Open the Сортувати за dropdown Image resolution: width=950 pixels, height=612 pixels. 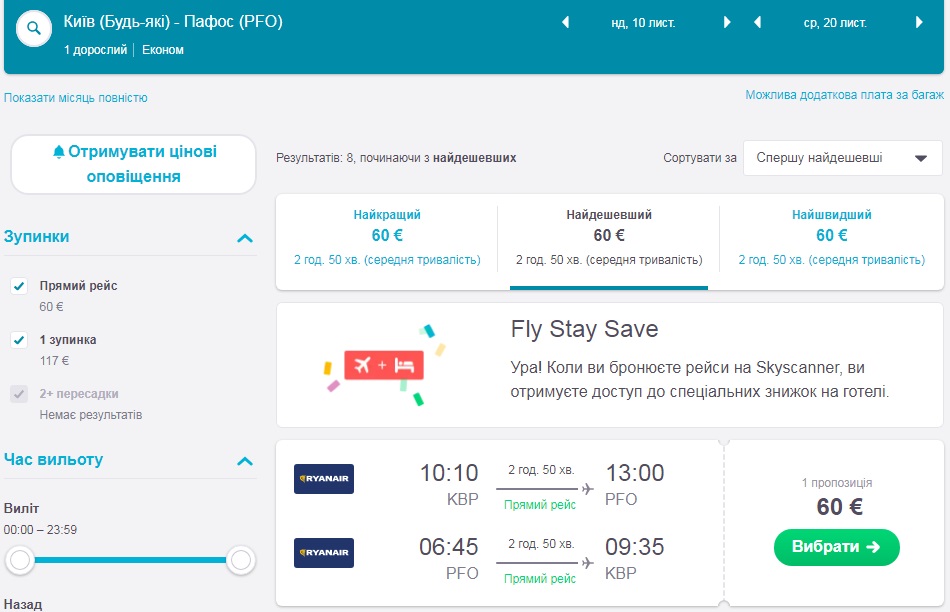pos(842,158)
